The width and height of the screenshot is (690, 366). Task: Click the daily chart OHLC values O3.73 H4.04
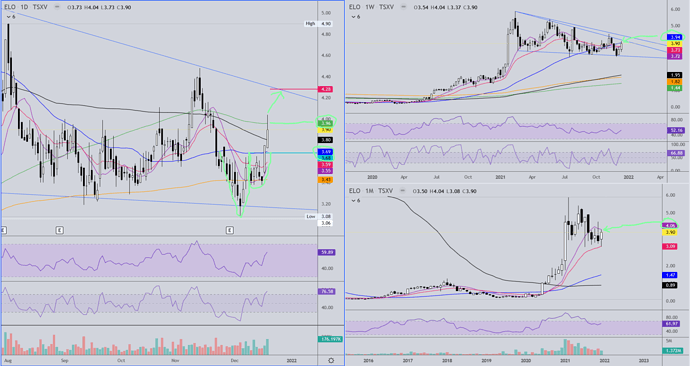click(98, 7)
